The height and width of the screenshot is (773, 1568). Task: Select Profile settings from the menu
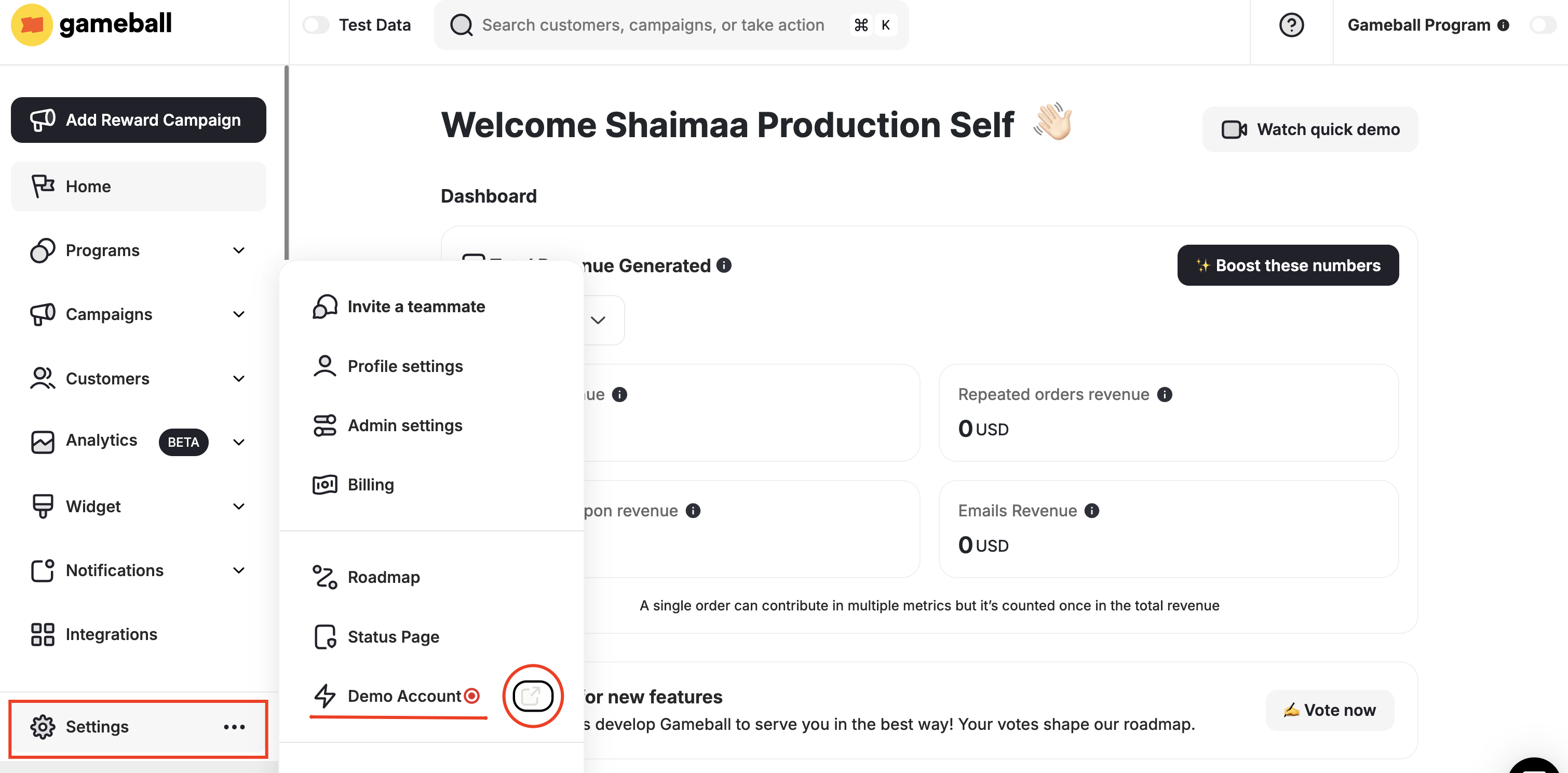pos(405,366)
